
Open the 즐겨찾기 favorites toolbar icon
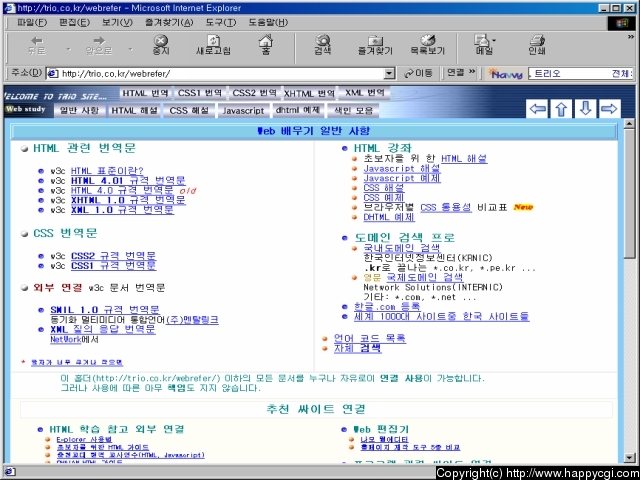375,45
